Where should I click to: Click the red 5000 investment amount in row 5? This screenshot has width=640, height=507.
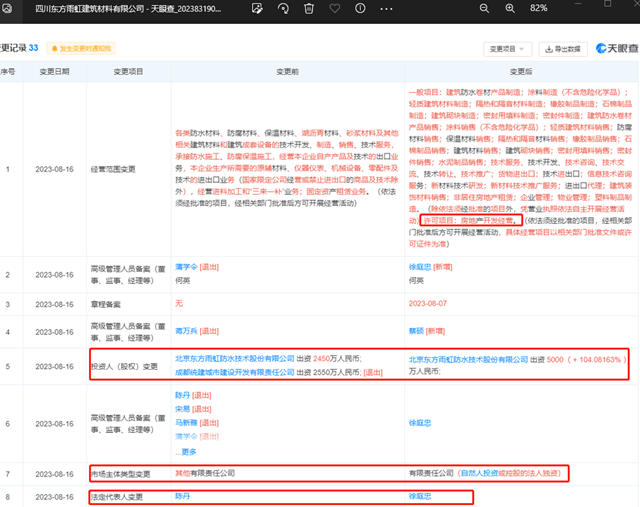click(x=555, y=359)
